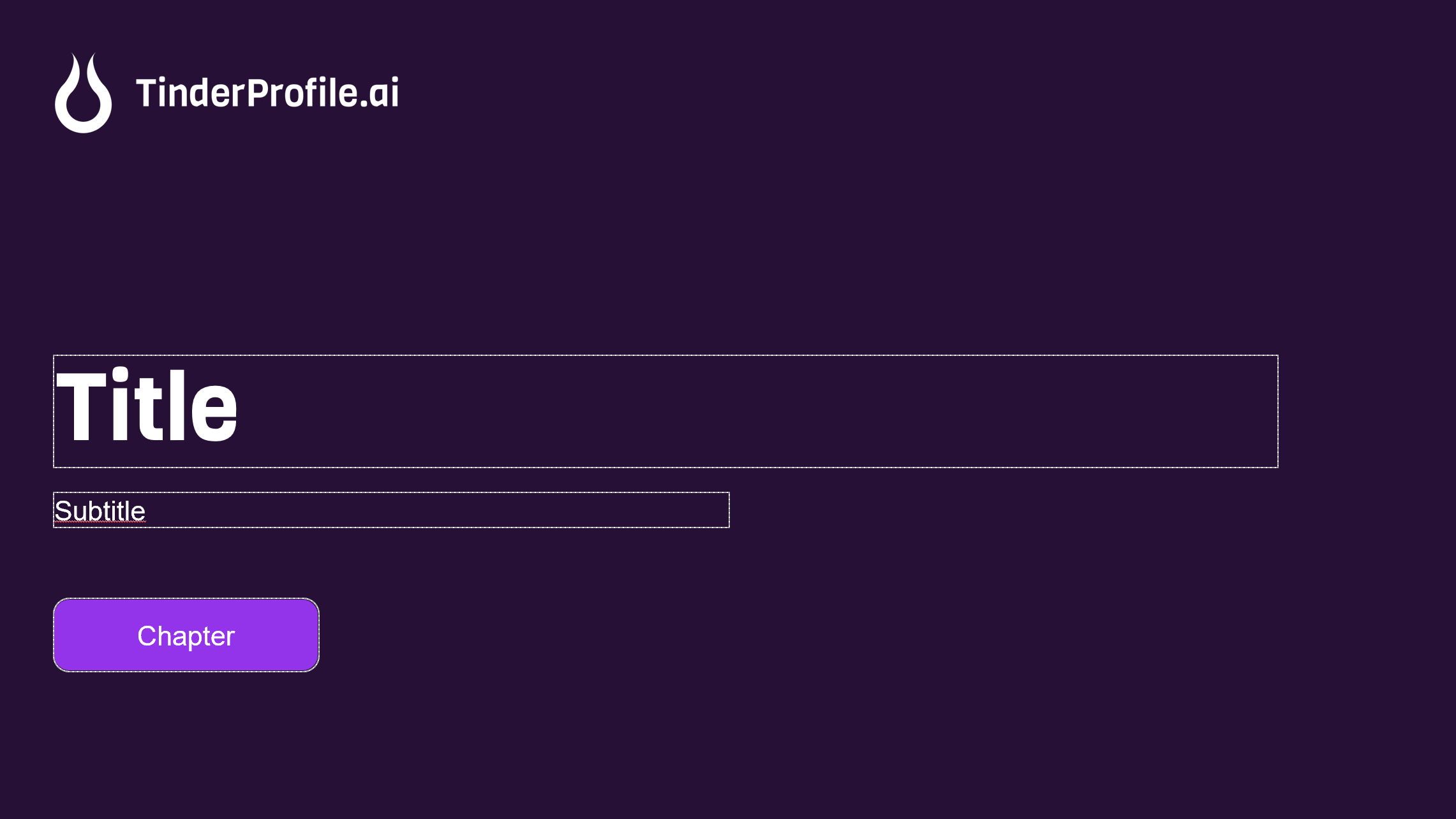Click the word "Tinder" in the logo text

click(x=190, y=93)
